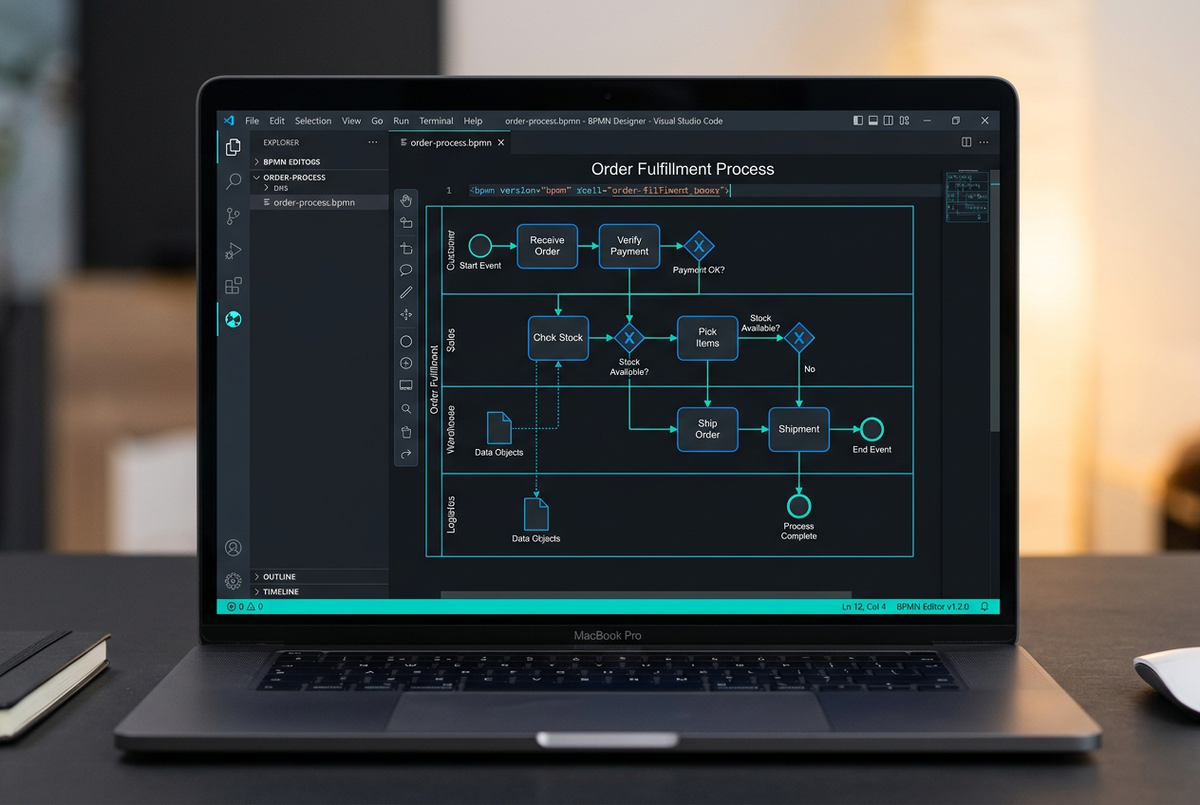Toggle the secondary side bar layout button
The height and width of the screenshot is (805, 1200).
point(888,121)
